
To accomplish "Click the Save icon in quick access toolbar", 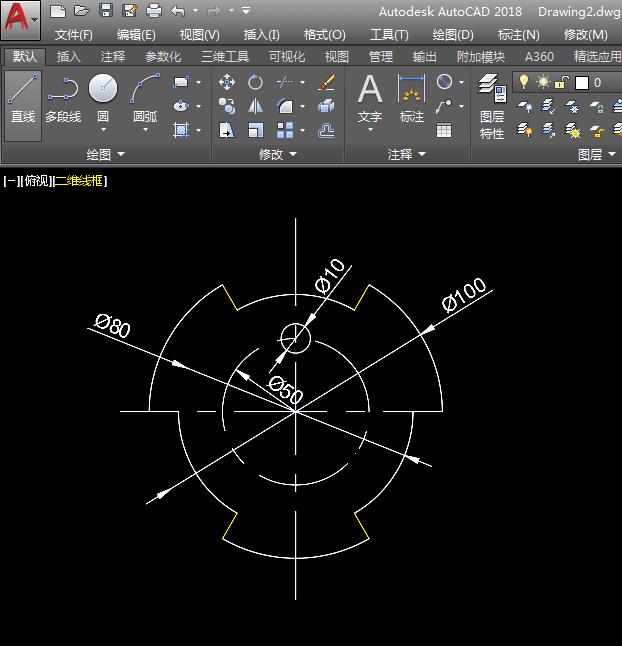I will [106, 11].
